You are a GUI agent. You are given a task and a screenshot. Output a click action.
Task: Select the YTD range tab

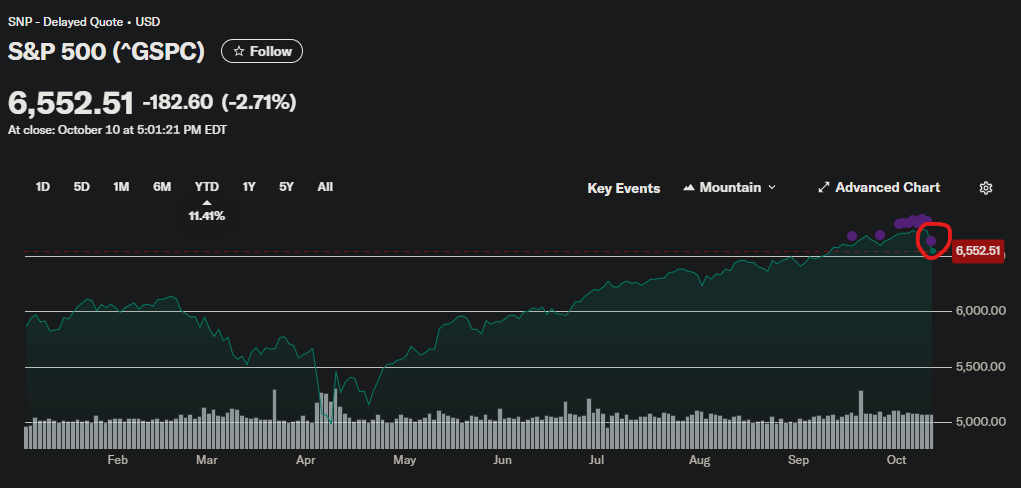[207, 187]
